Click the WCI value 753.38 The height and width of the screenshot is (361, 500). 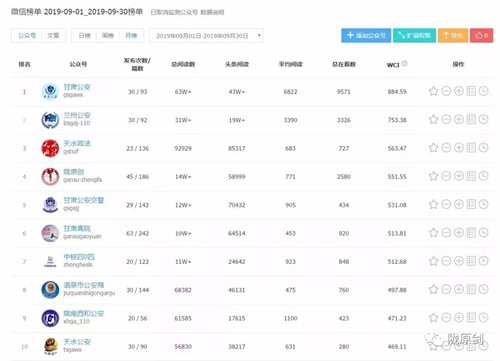point(397,120)
